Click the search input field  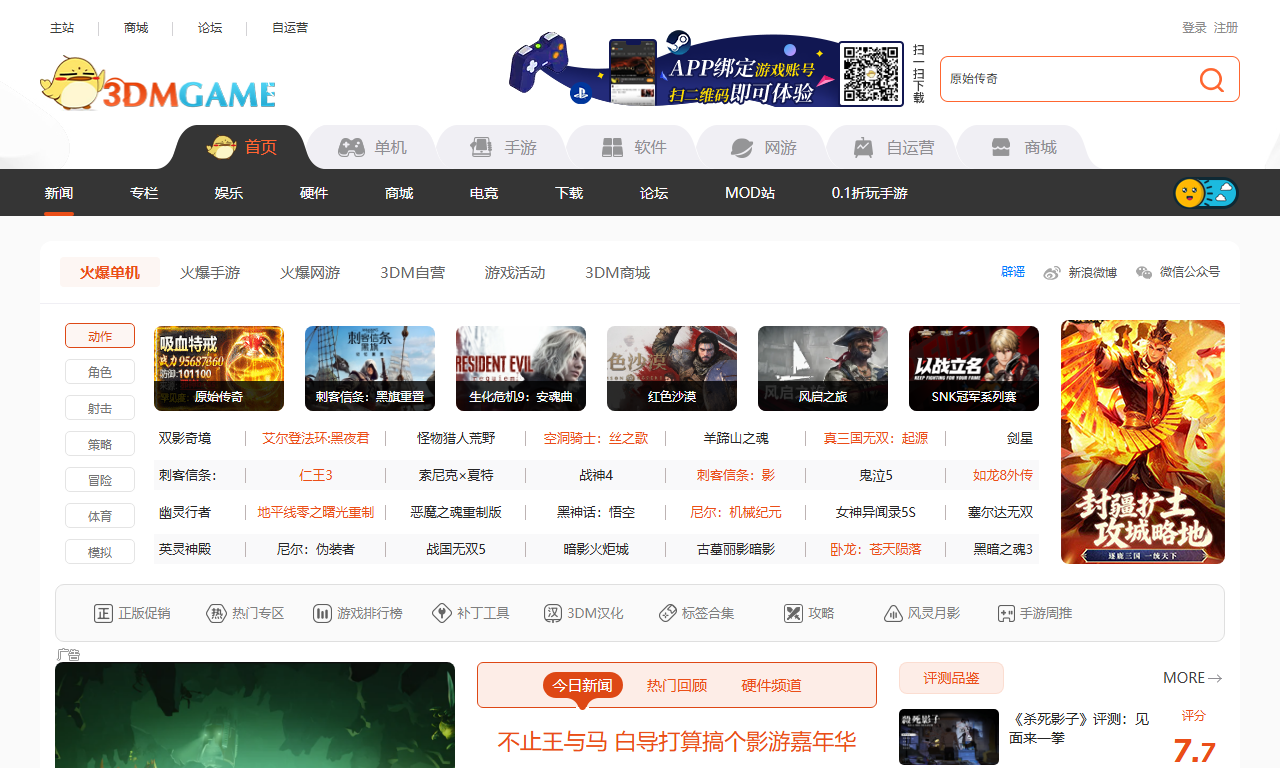1065,79
